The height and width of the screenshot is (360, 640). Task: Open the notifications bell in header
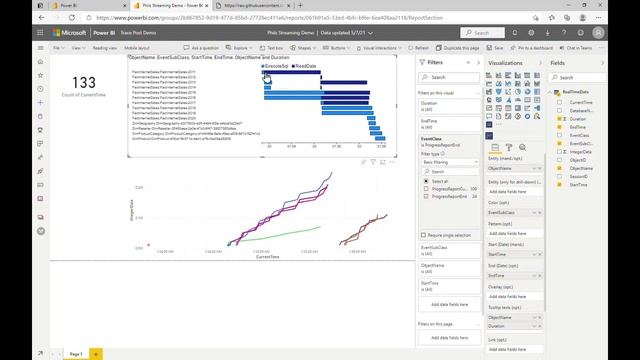(x=515, y=33)
